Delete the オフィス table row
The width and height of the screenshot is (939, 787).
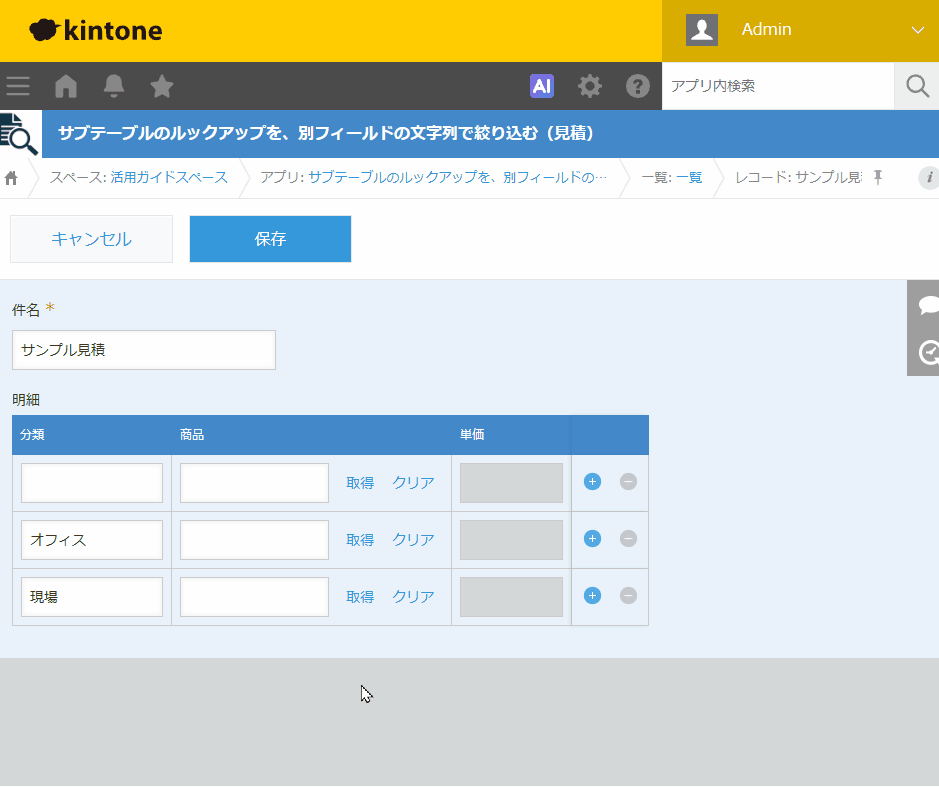pyautogui.click(x=628, y=538)
